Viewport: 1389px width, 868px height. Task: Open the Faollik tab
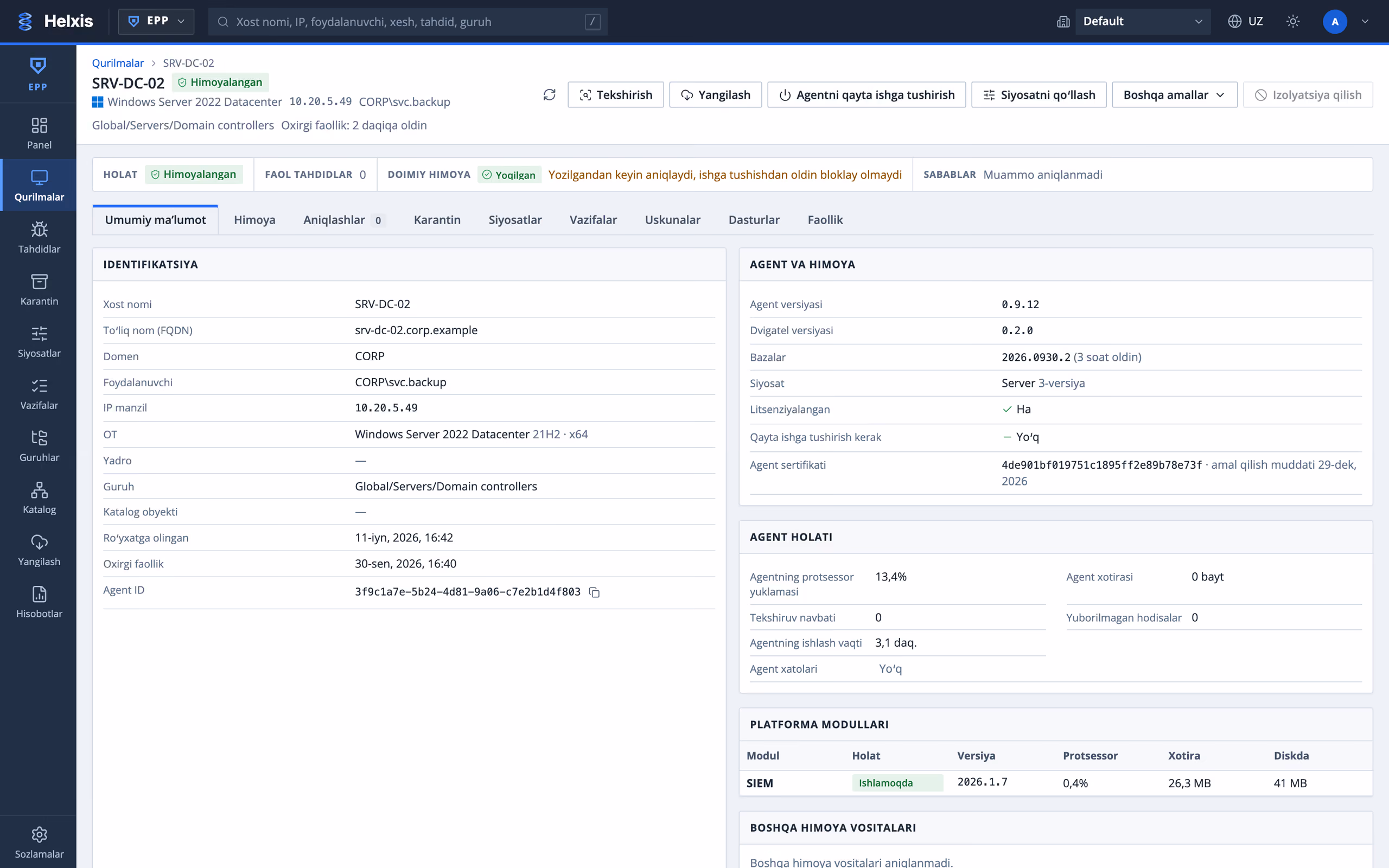[x=825, y=220]
